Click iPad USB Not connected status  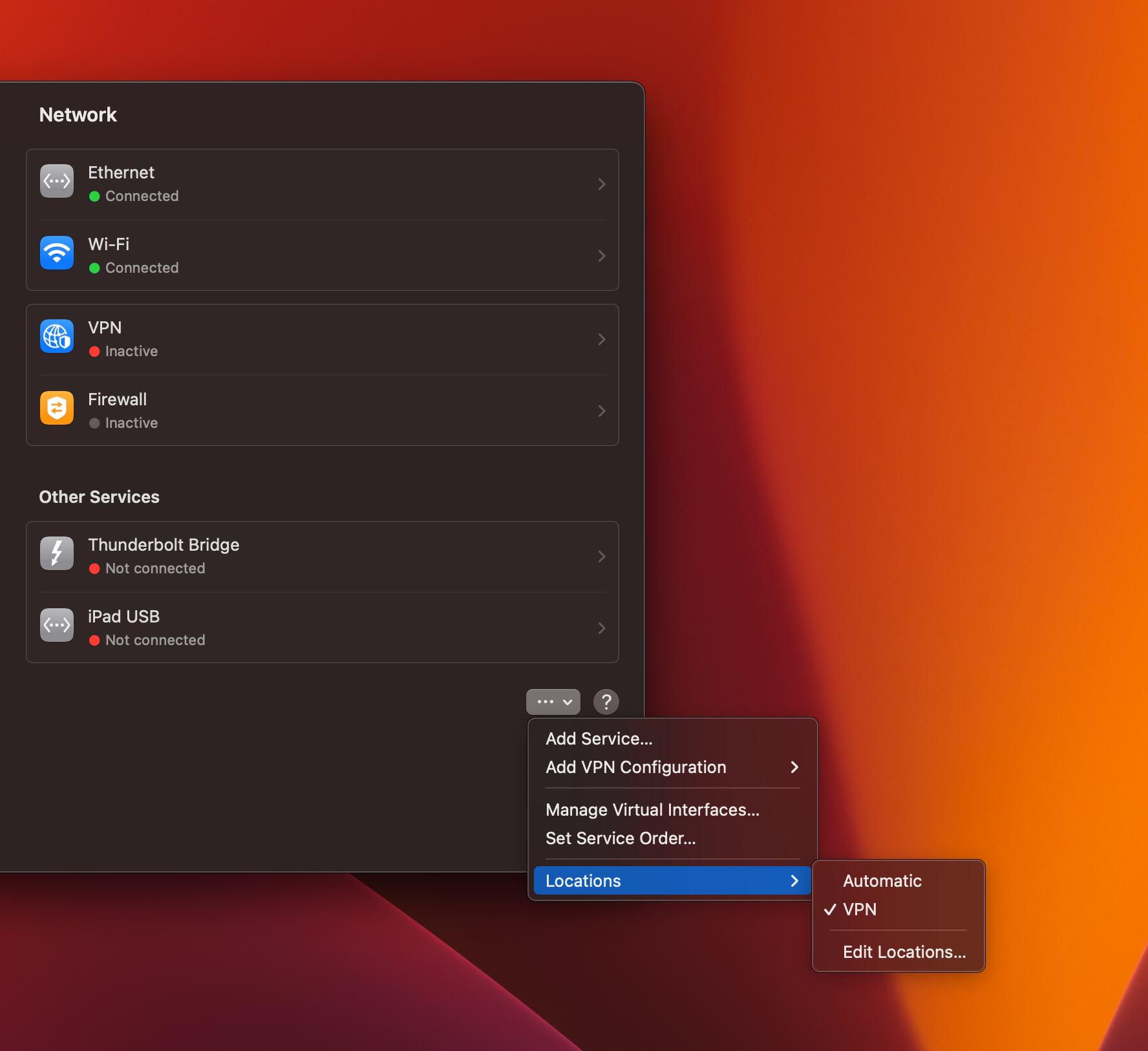(155, 640)
